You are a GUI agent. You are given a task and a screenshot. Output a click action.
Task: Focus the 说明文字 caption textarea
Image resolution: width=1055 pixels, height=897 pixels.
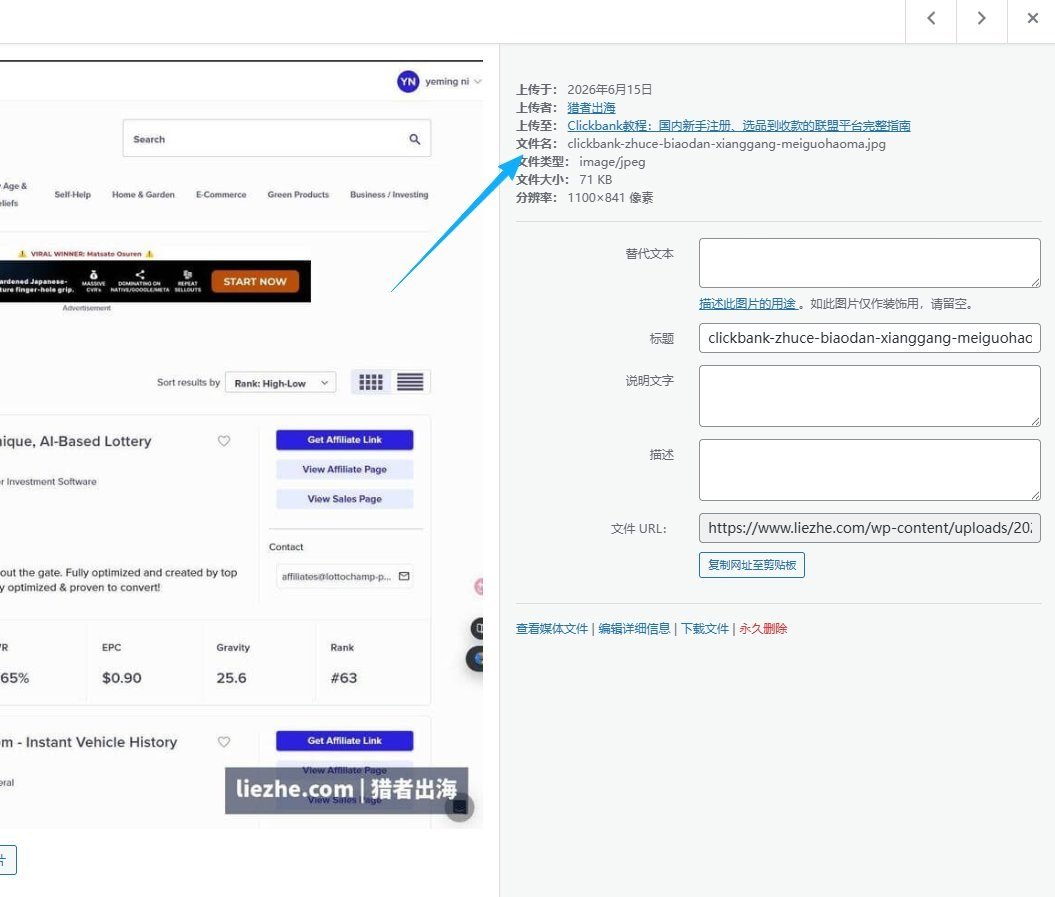point(869,396)
